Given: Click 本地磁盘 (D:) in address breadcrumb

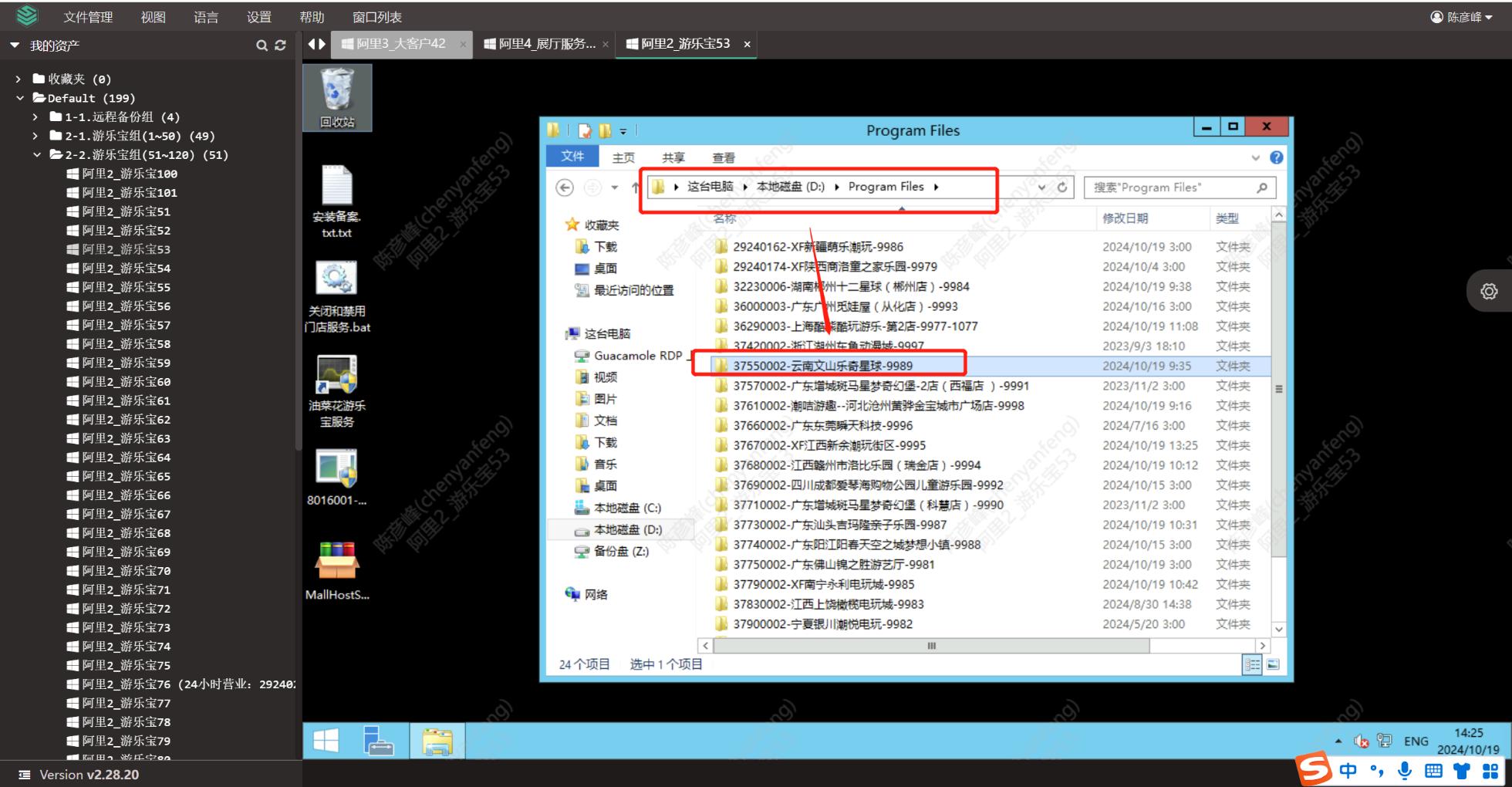Looking at the screenshot, I should pyautogui.click(x=791, y=187).
